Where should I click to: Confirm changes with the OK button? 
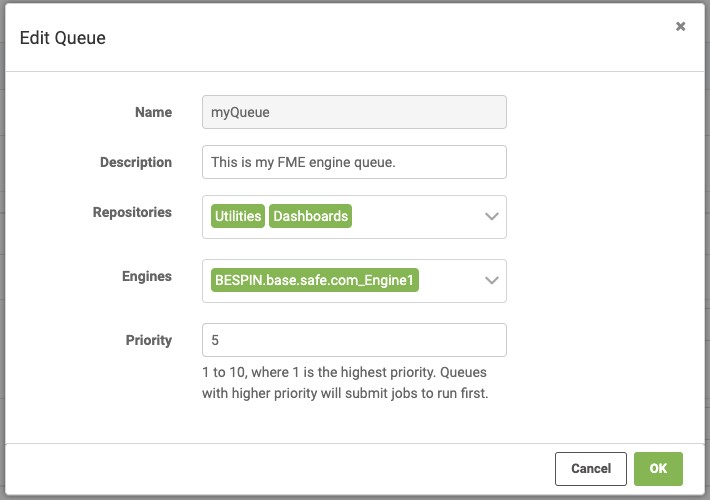pos(658,468)
